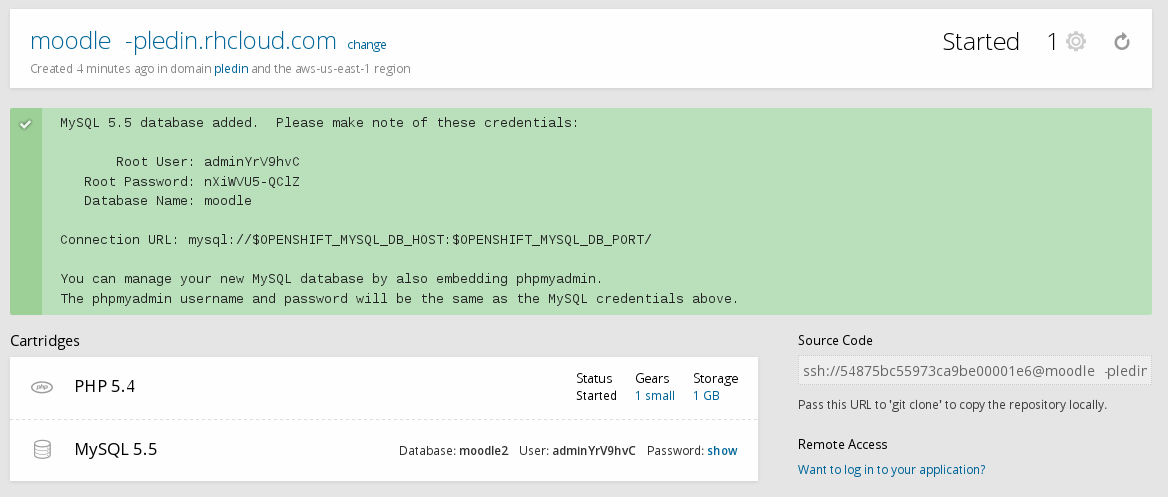
Task: Click the gear icon beside the gear count
Action: tap(1075, 42)
